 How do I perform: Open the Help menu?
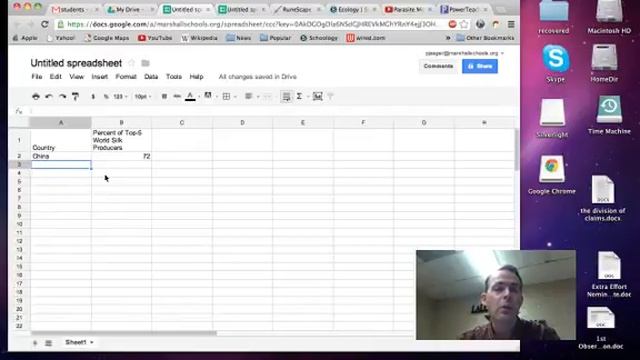pyautogui.click(x=196, y=77)
